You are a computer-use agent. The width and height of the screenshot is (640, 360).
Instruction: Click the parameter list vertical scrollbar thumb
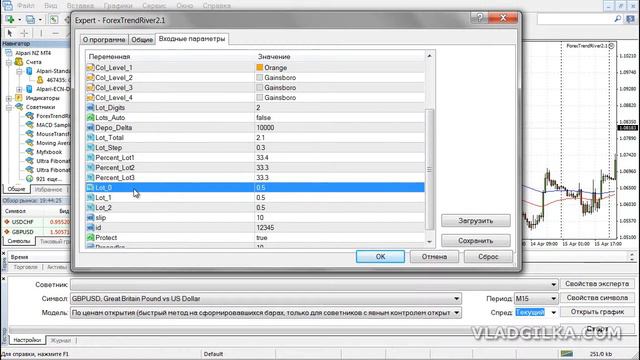[429, 169]
